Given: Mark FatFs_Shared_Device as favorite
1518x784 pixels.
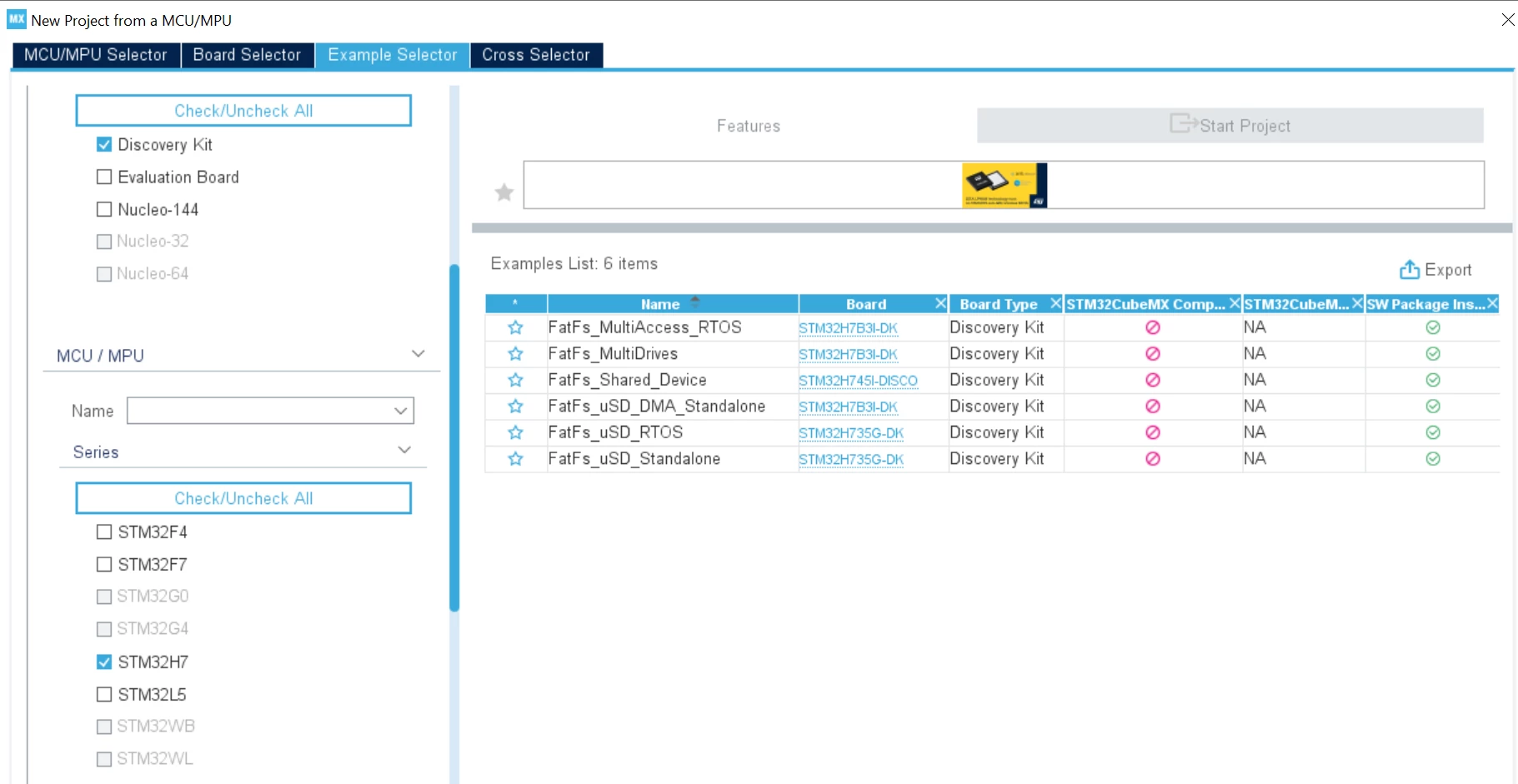Looking at the screenshot, I should [516, 380].
